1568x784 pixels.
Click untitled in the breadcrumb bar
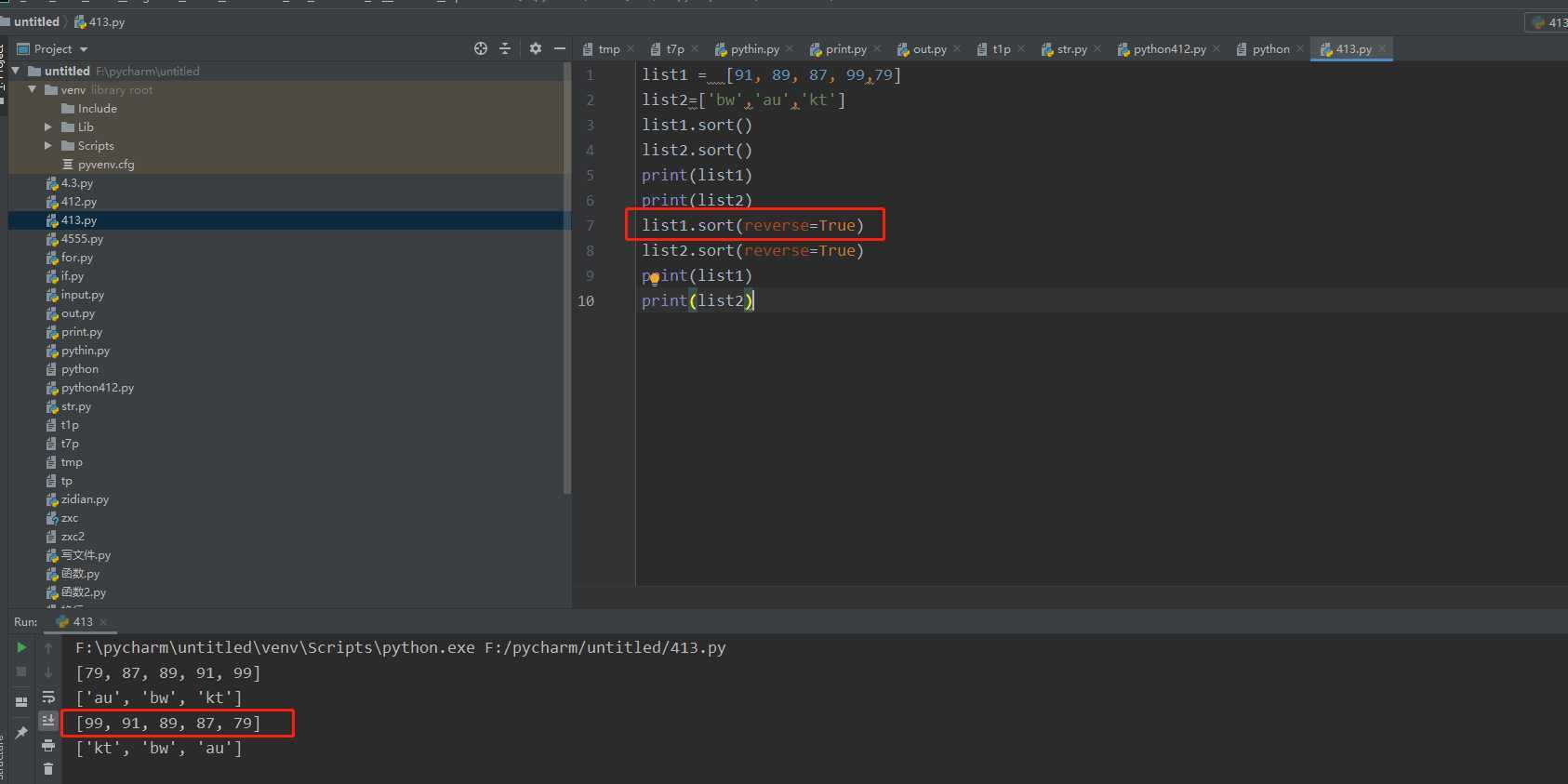click(36, 21)
